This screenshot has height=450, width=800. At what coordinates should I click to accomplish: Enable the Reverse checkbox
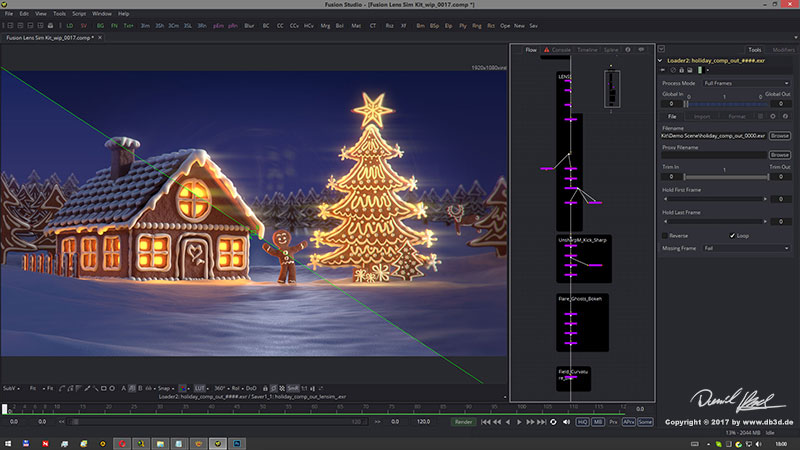pyautogui.click(x=665, y=236)
